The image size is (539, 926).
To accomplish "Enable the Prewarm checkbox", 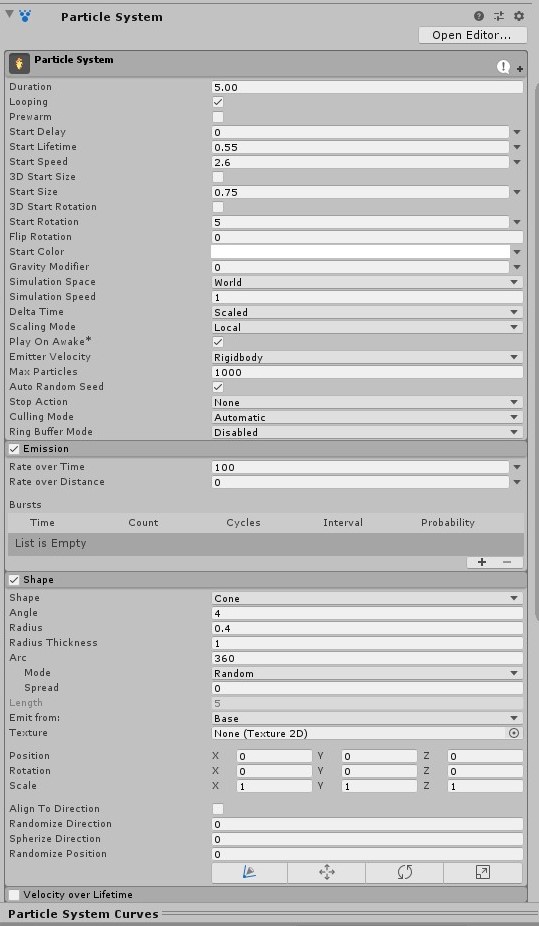I will point(218,117).
